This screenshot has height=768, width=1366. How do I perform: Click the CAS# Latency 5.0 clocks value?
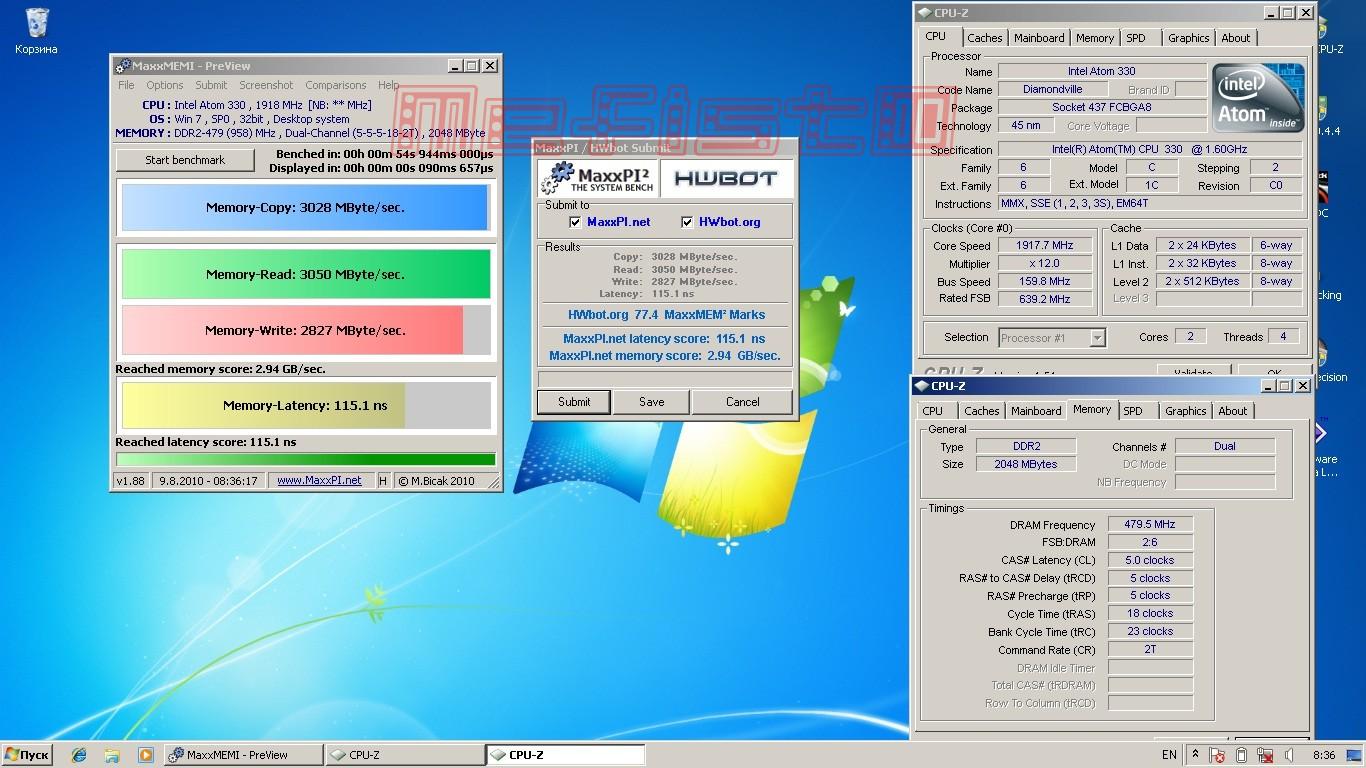pos(1150,560)
